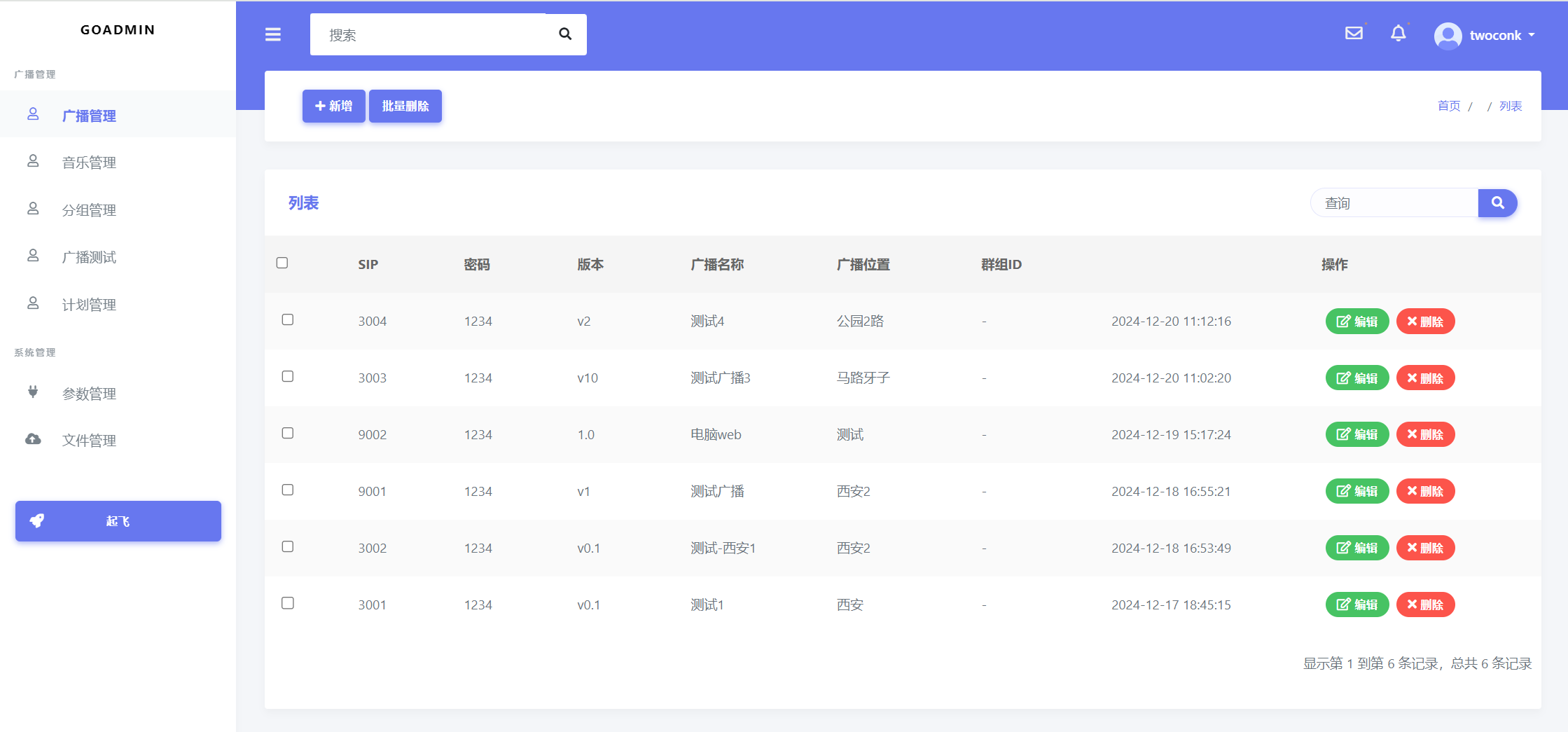
Task: Select the rocket icon next to 起飞
Action: coord(36,520)
